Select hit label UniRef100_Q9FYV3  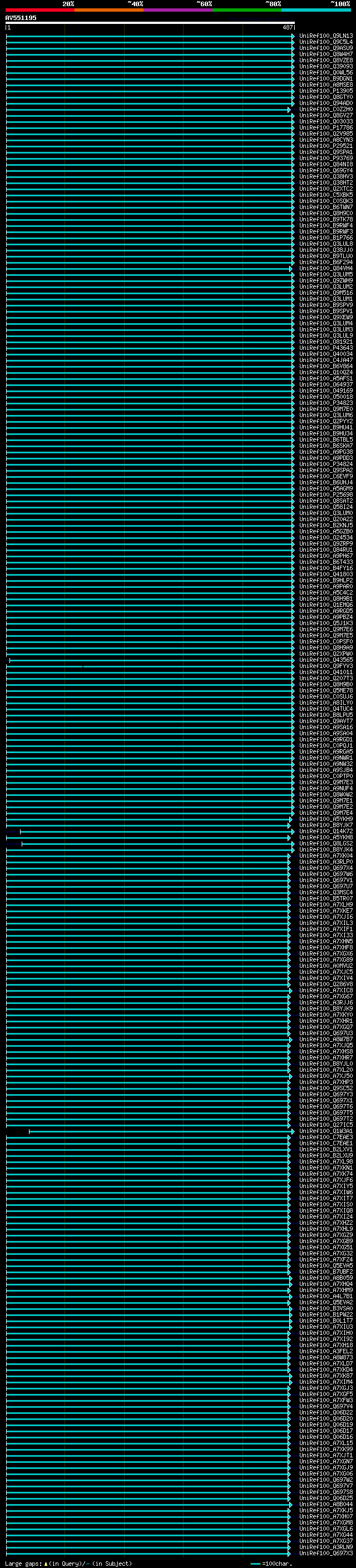coord(325,666)
